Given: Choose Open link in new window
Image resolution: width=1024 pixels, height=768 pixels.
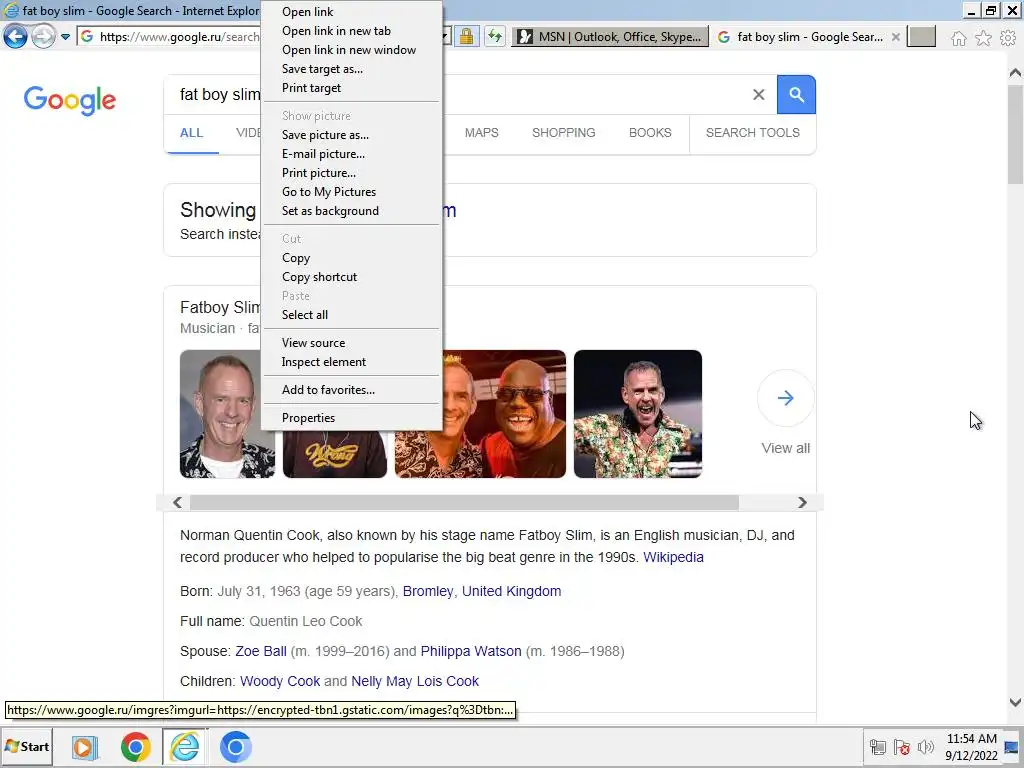Looking at the screenshot, I should click(x=351, y=50).
